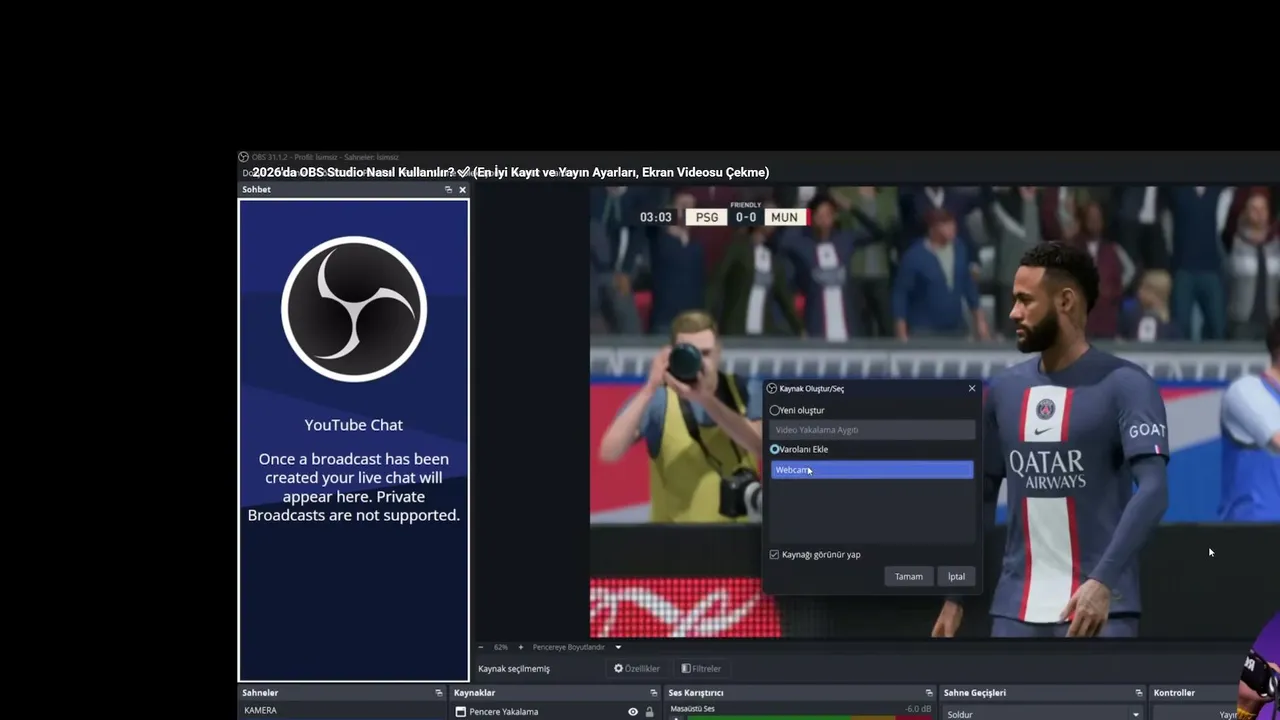
Task: Open source Özellikler (properties)
Action: pos(637,668)
